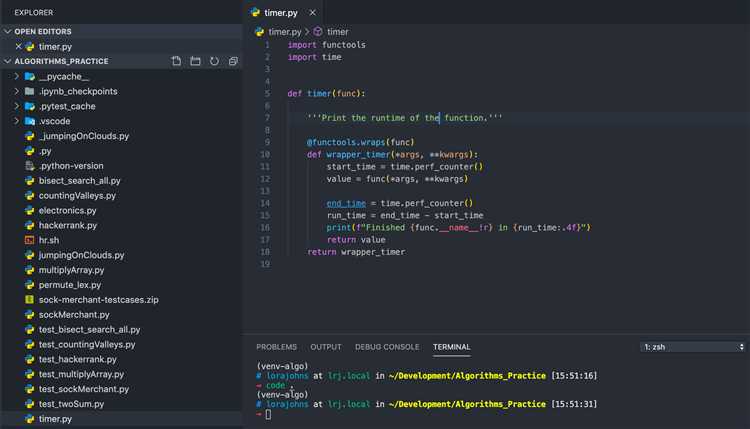Click the Python icon next to .py
Image resolution: width=750 pixels, height=429 pixels.
[30, 151]
